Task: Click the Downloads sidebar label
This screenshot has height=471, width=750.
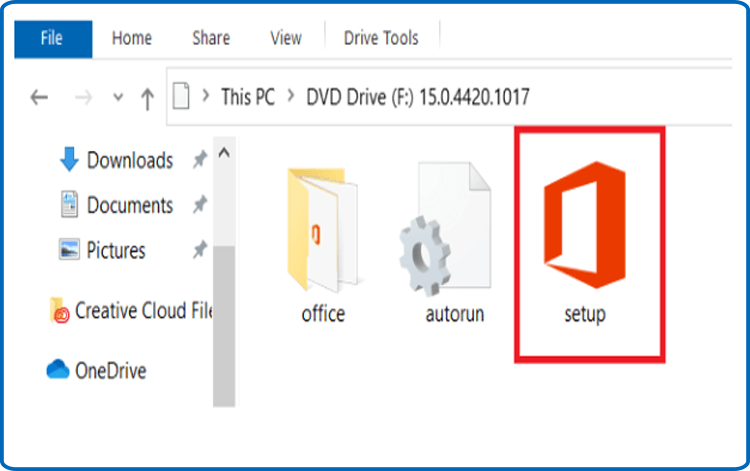Action: pos(130,160)
